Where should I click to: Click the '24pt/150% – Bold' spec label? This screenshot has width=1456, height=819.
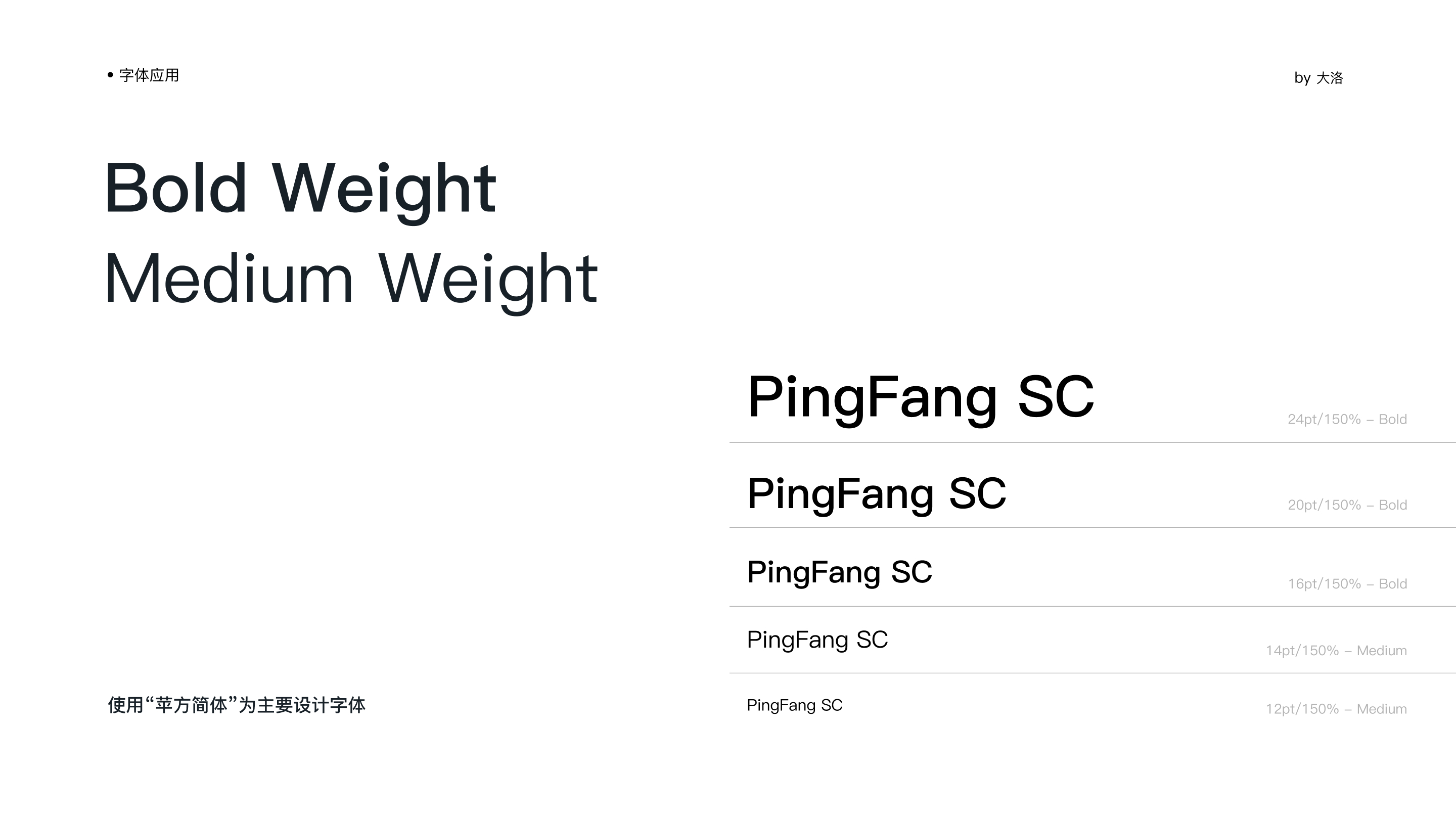point(1347,420)
